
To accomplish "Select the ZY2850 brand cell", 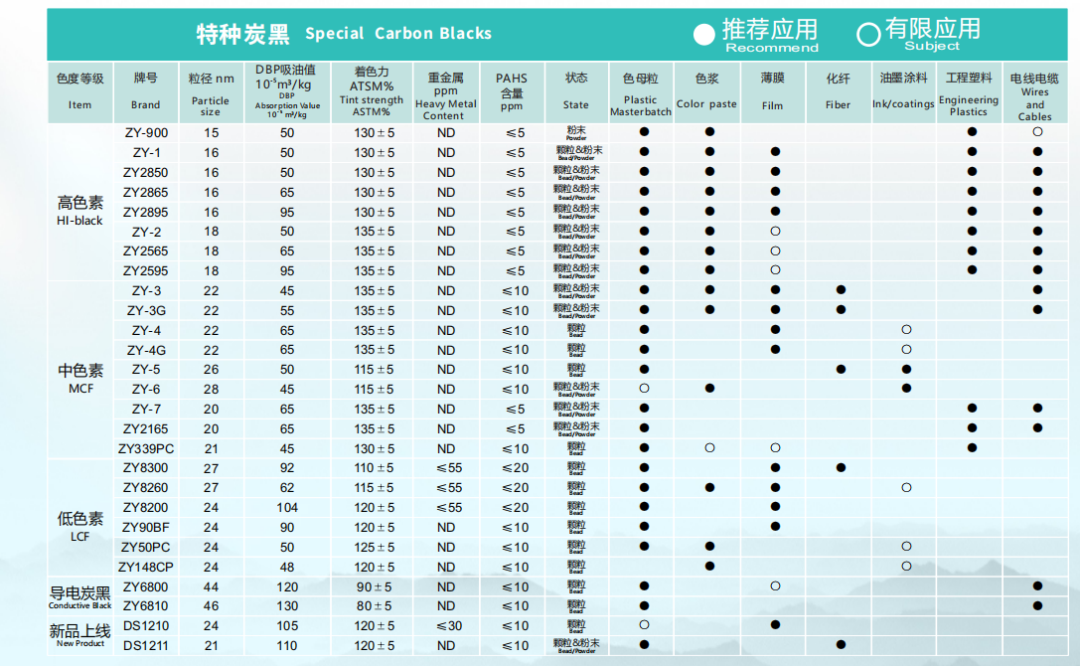I will [145, 172].
